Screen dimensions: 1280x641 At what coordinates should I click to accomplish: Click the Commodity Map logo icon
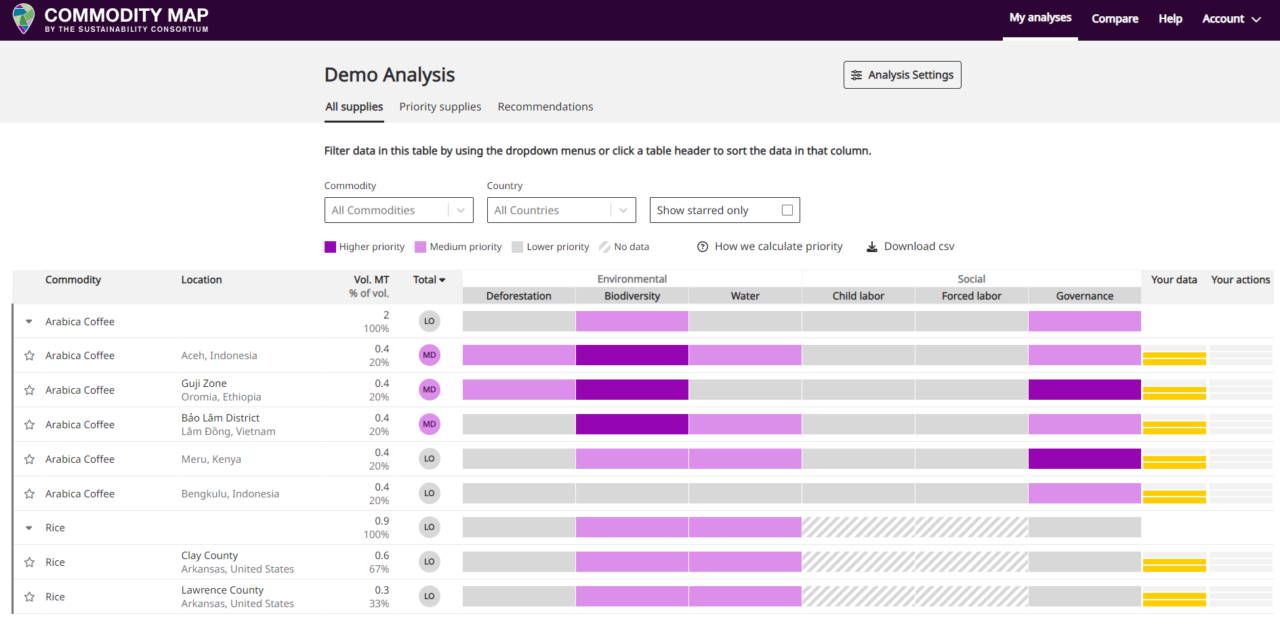[23, 19]
